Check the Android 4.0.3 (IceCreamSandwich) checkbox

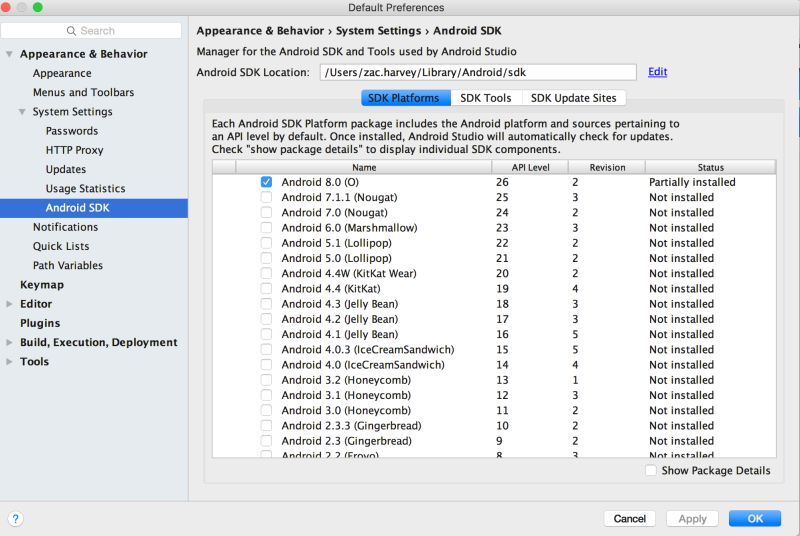click(266, 349)
